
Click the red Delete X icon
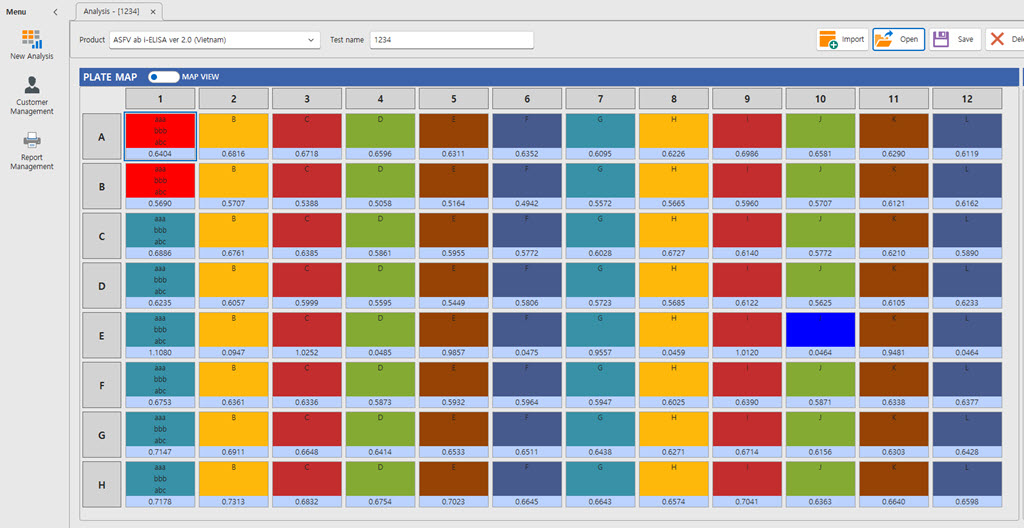pyautogui.click(x=998, y=40)
